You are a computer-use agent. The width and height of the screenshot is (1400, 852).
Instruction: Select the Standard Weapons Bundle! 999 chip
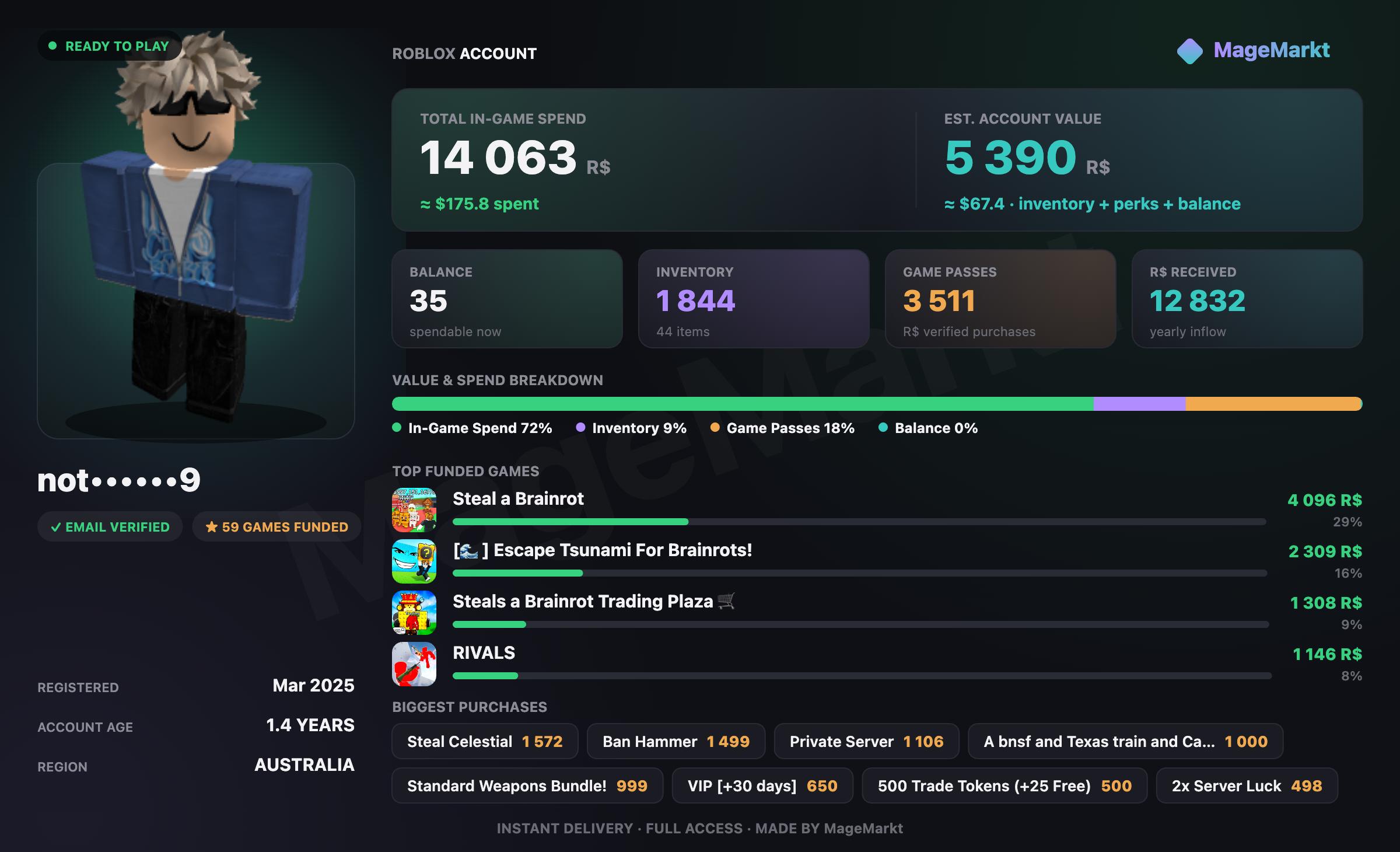coord(527,785)
